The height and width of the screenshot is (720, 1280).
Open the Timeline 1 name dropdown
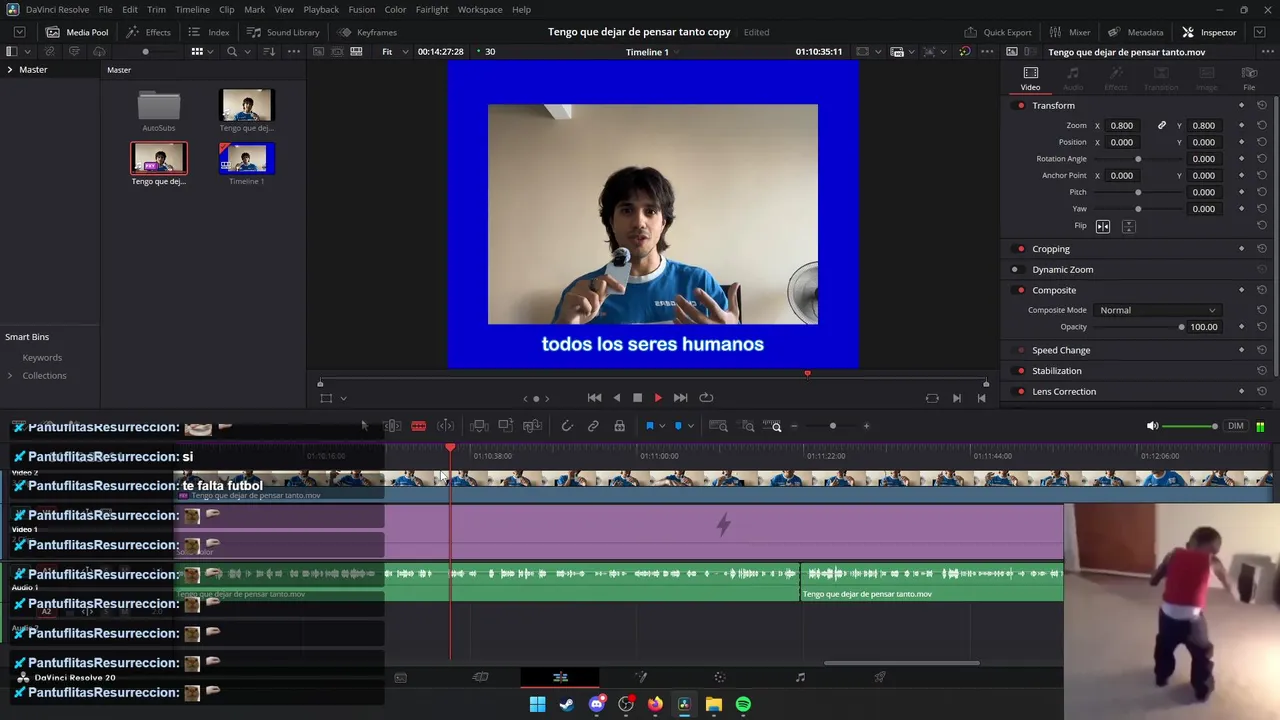pos(652,52)
